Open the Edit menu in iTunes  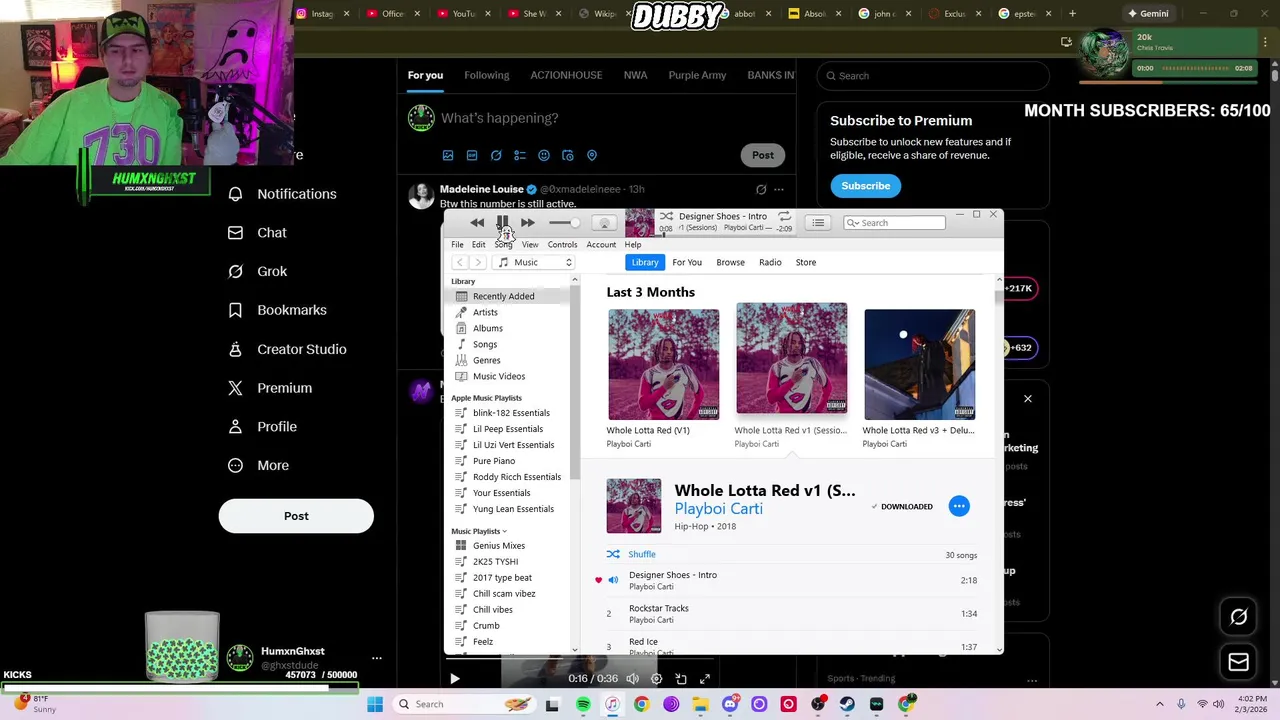click(x=479, y=245)
